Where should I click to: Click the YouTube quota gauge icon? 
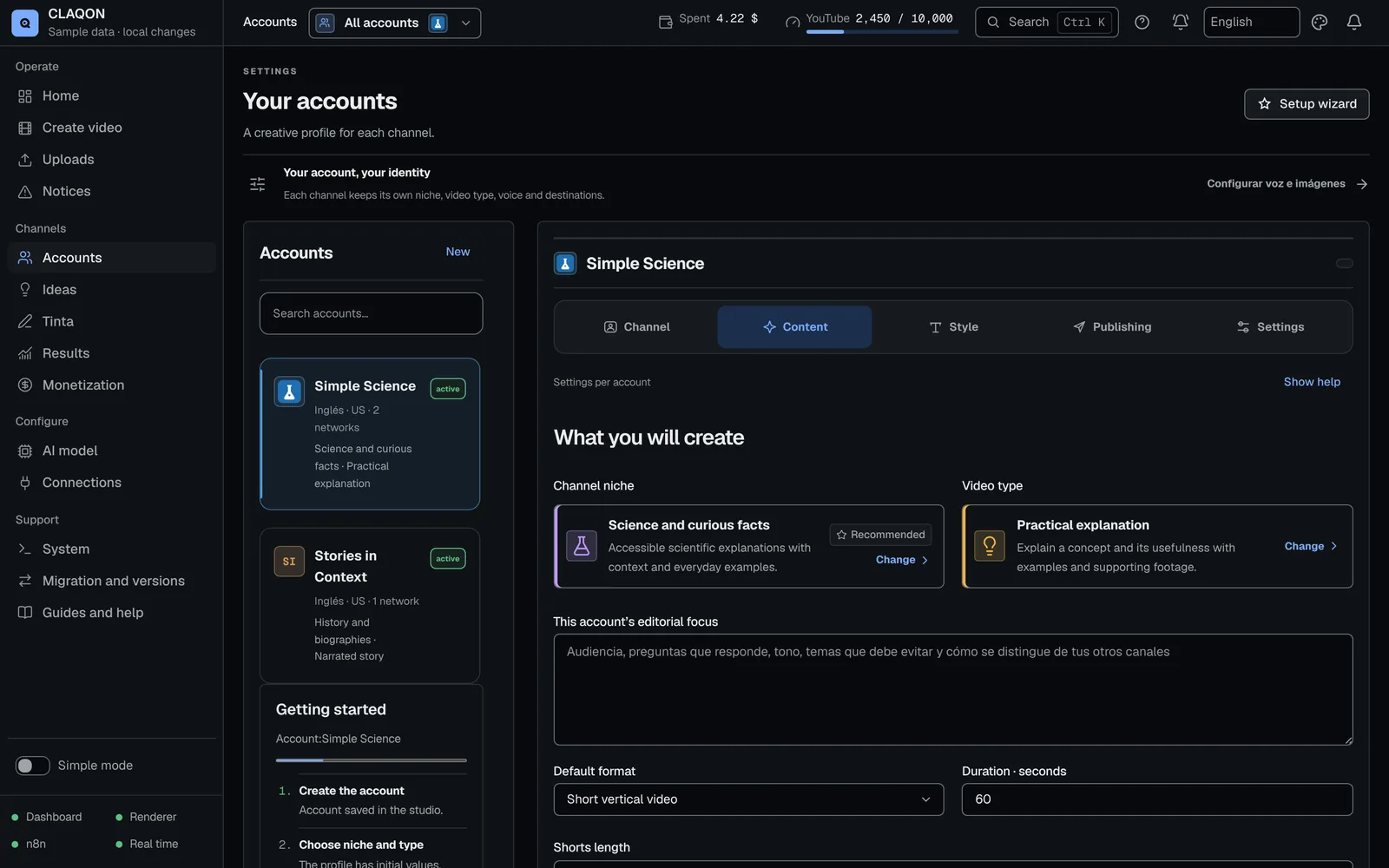pos(793,23)
